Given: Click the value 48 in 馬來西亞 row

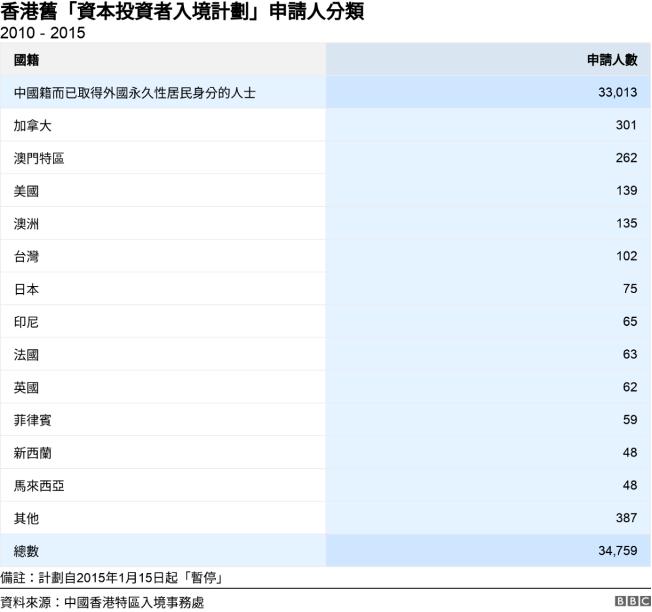Looking at the screenshot, I should [630, 485].
